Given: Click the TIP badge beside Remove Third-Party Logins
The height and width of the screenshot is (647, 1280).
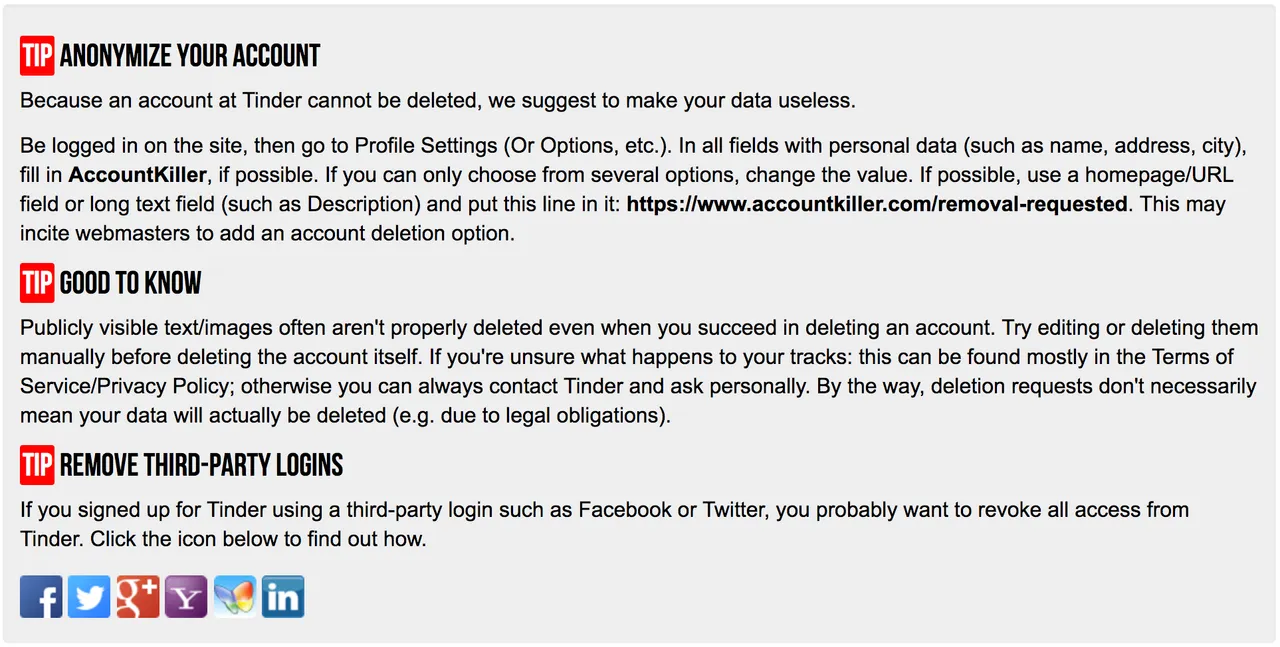Looking at the screenshot, I should click(37, 465).
